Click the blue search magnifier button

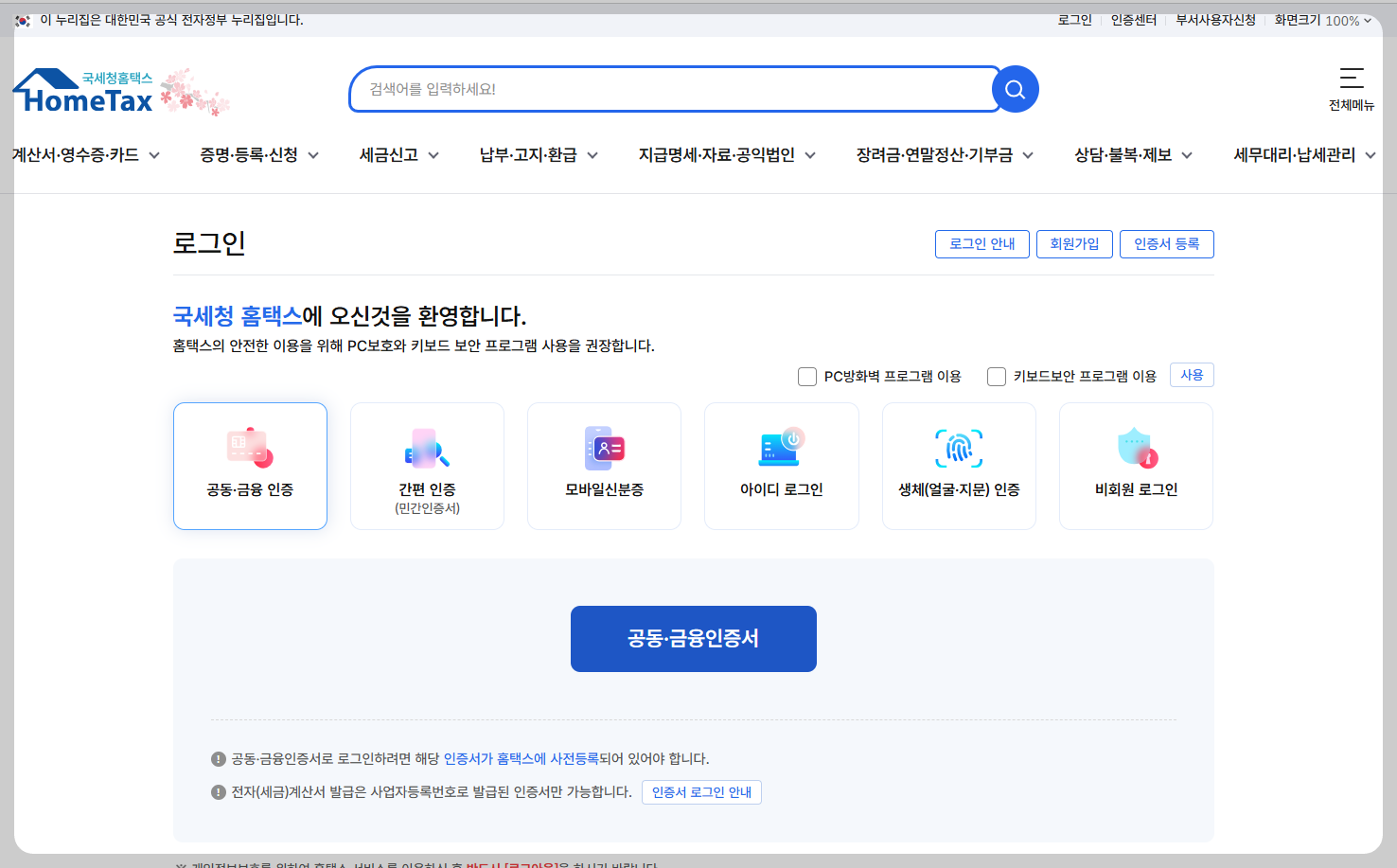1016,89
